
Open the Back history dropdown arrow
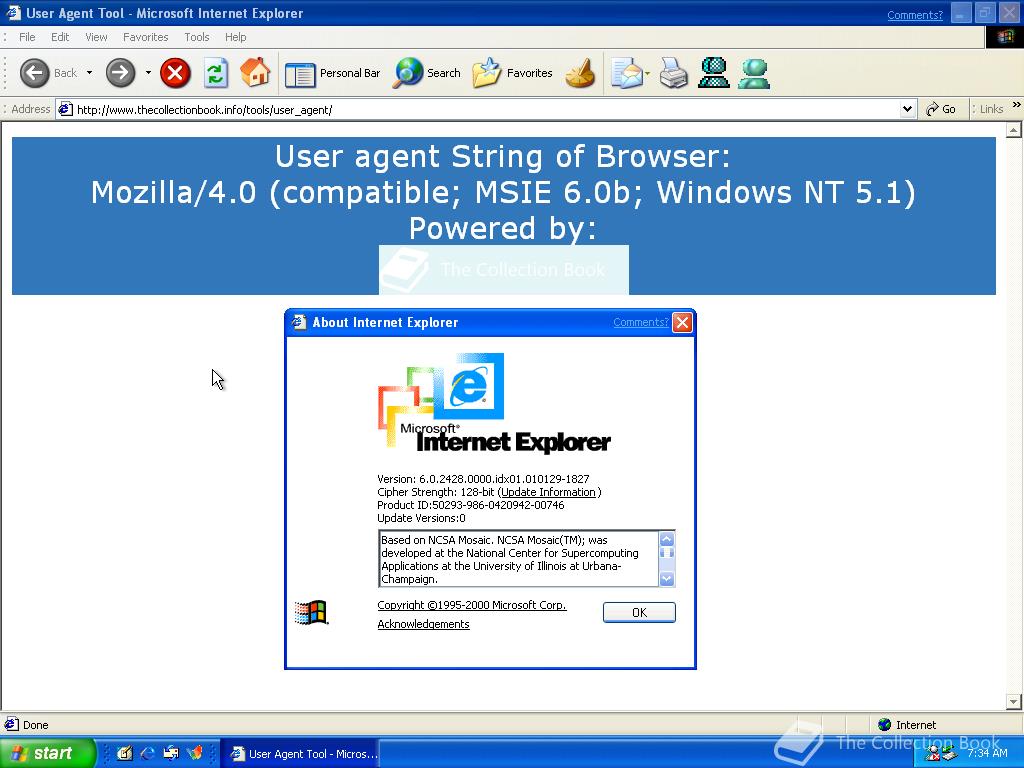pyautogui.click(x=89, y=72)
